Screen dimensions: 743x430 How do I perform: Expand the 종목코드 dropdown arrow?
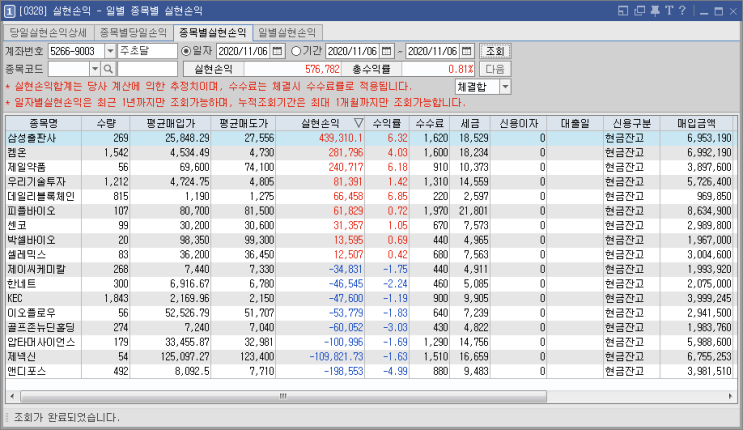point(95,69)
